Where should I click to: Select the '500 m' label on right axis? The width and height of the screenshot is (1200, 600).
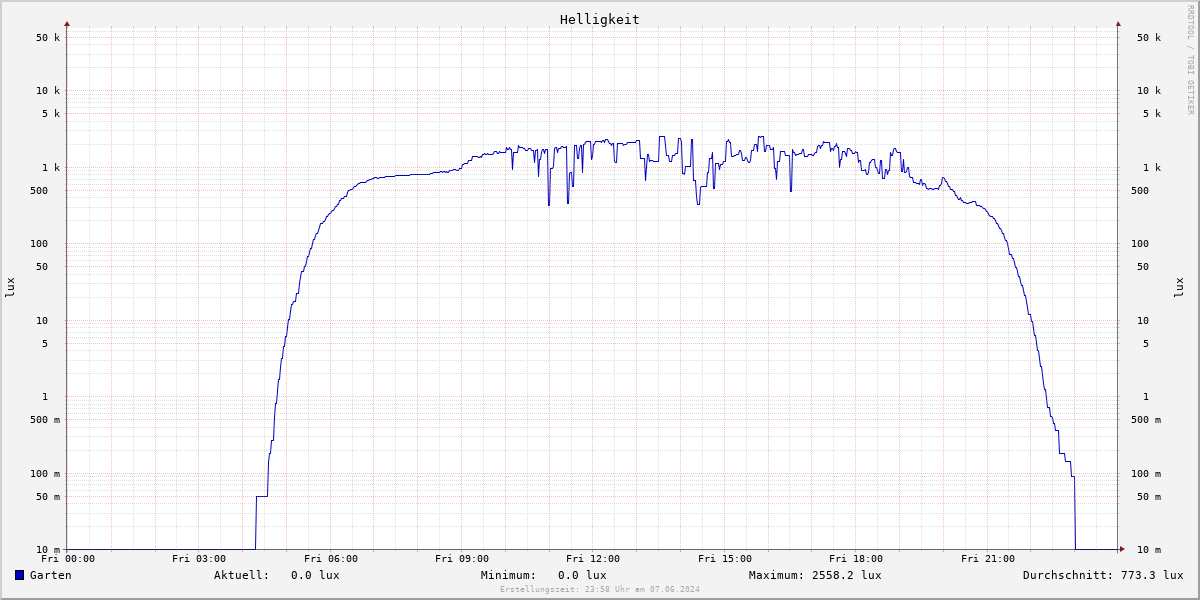(x=1146, y=420)
